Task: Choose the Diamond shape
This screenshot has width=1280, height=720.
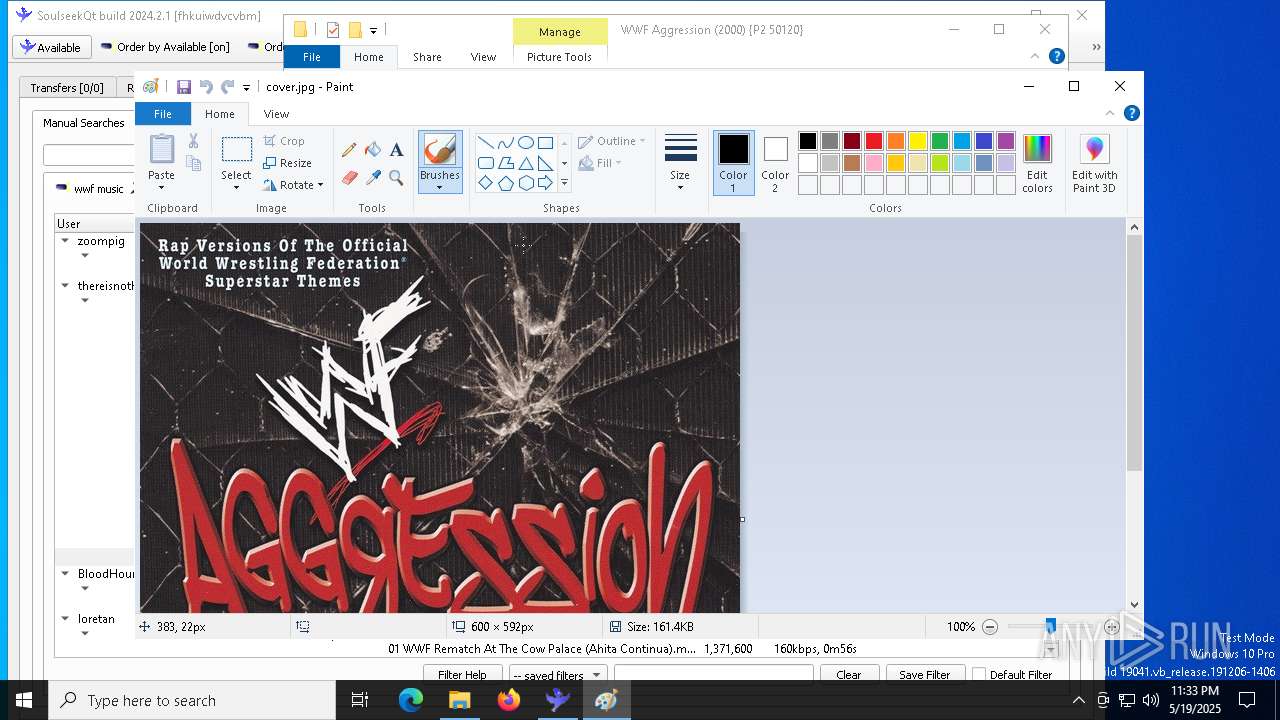Action: (x=485, y=183)
